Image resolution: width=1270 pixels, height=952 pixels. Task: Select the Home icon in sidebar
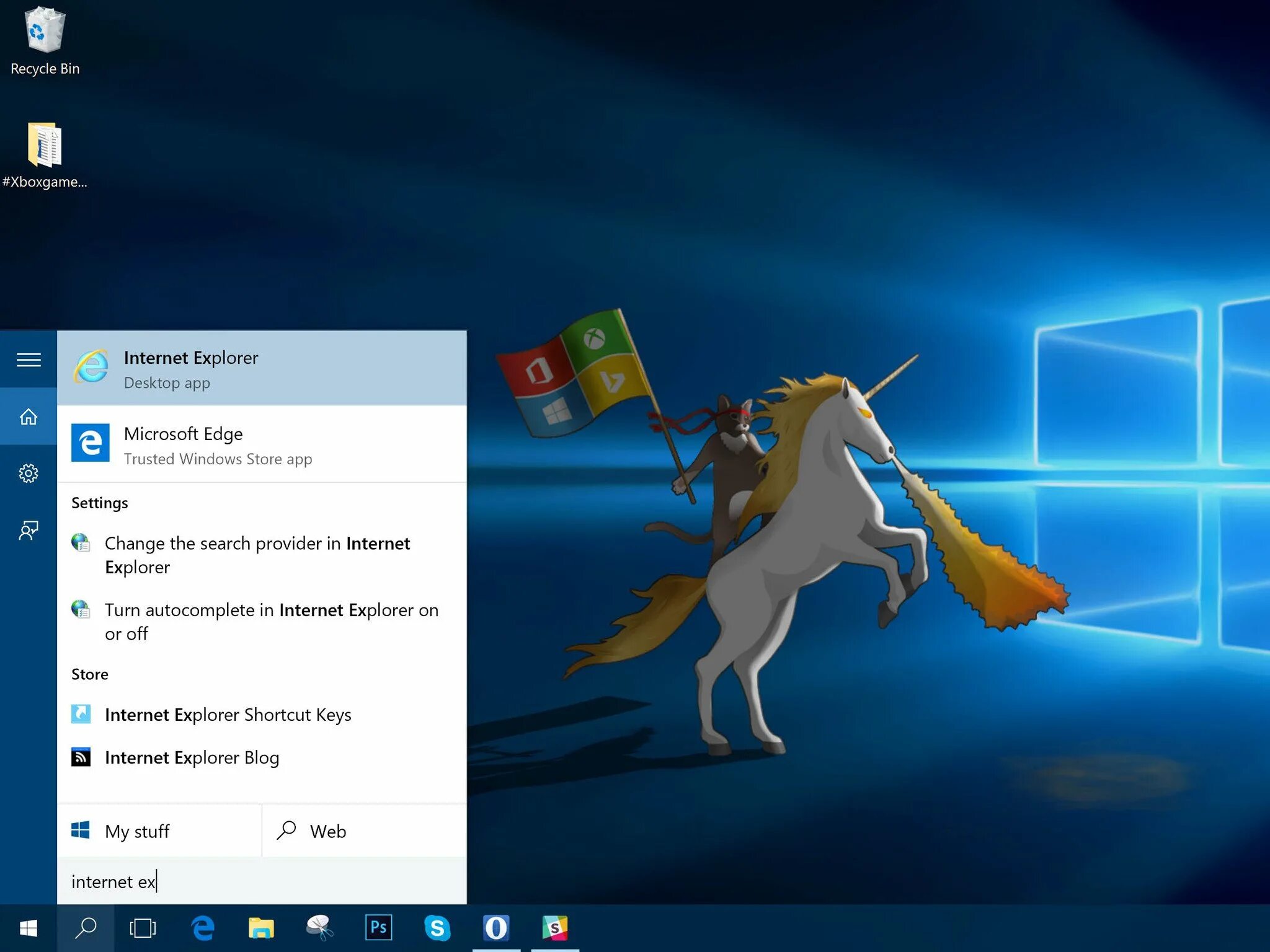(29, 416)
